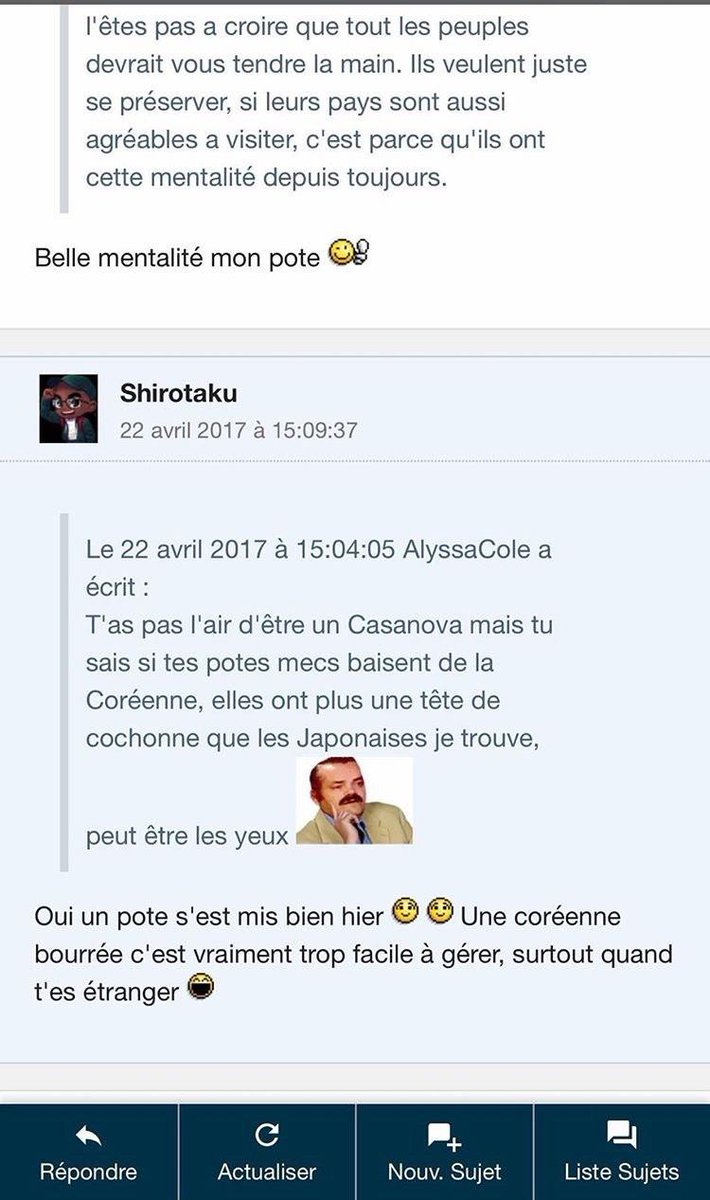Tap the Nouv. Sujet label in bottom bar
The image size is (710, 1200).
[x=444, y=1172]
